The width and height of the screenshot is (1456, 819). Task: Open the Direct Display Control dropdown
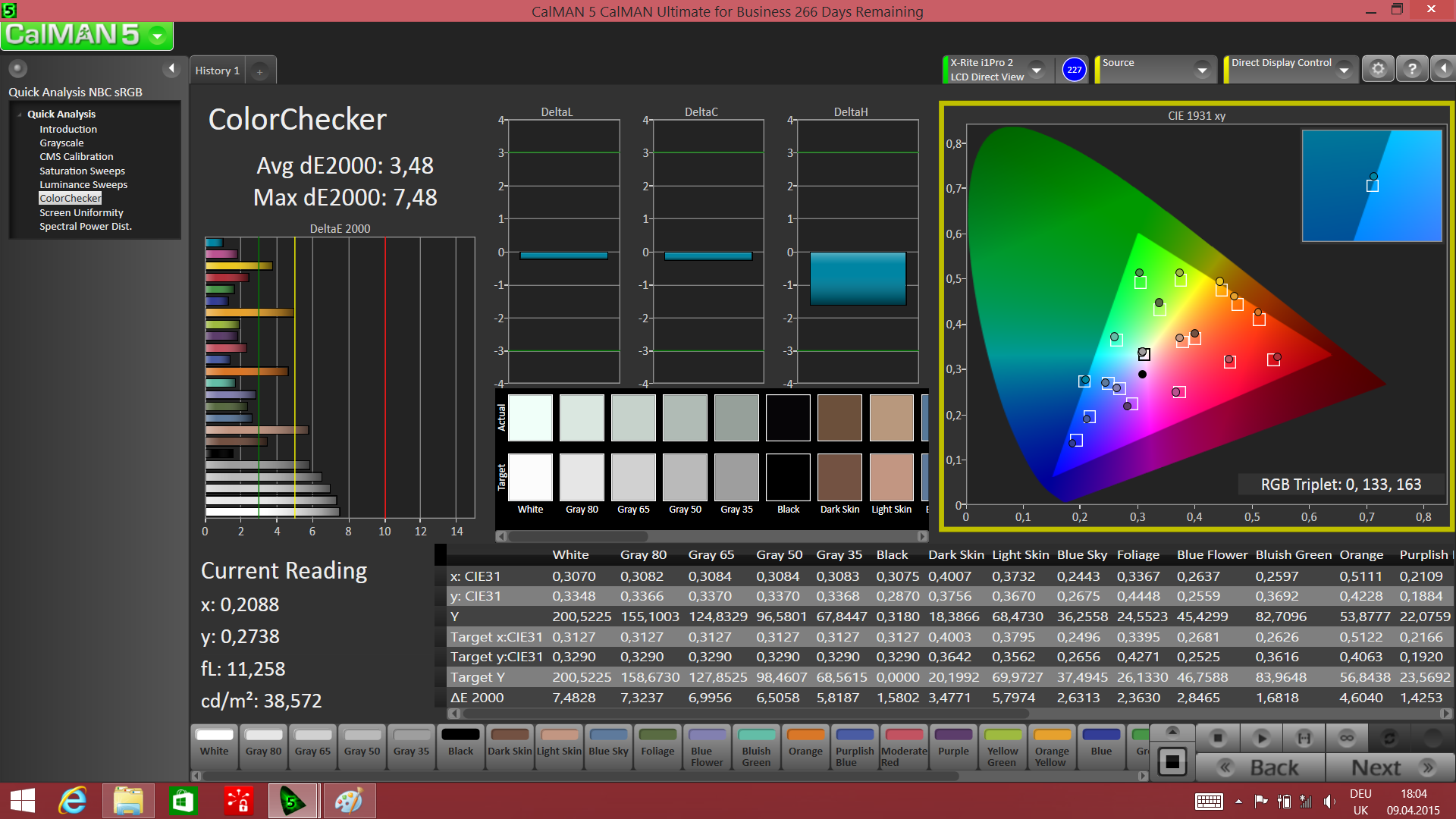tap(1344, 70)
